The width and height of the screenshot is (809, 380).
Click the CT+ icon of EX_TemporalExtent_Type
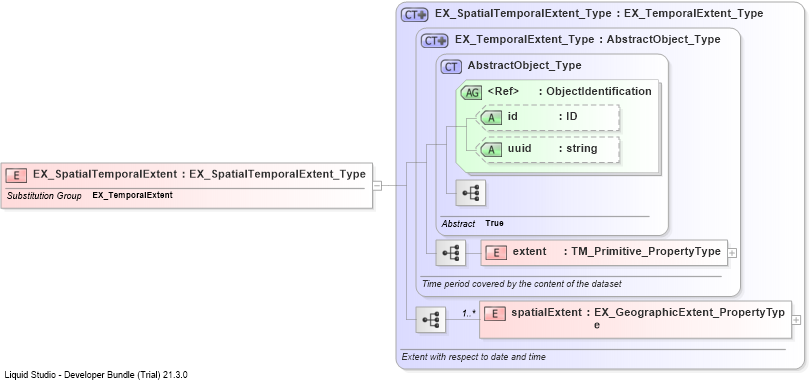434,40
